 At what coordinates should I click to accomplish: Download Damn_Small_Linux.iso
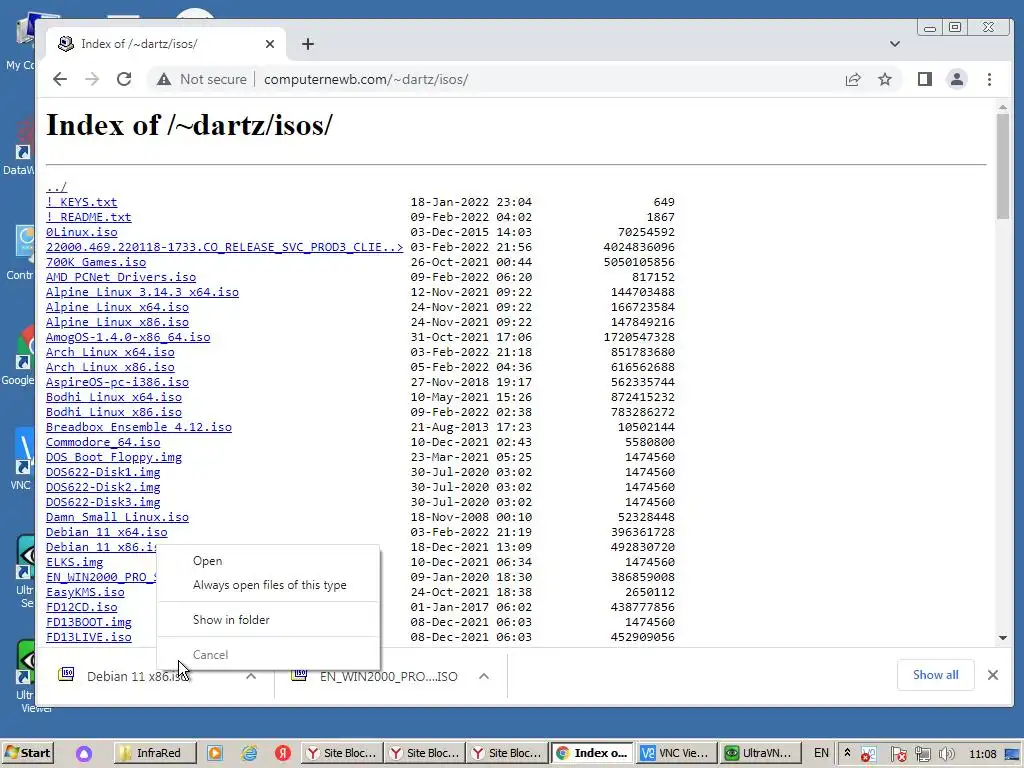(118, 518)
